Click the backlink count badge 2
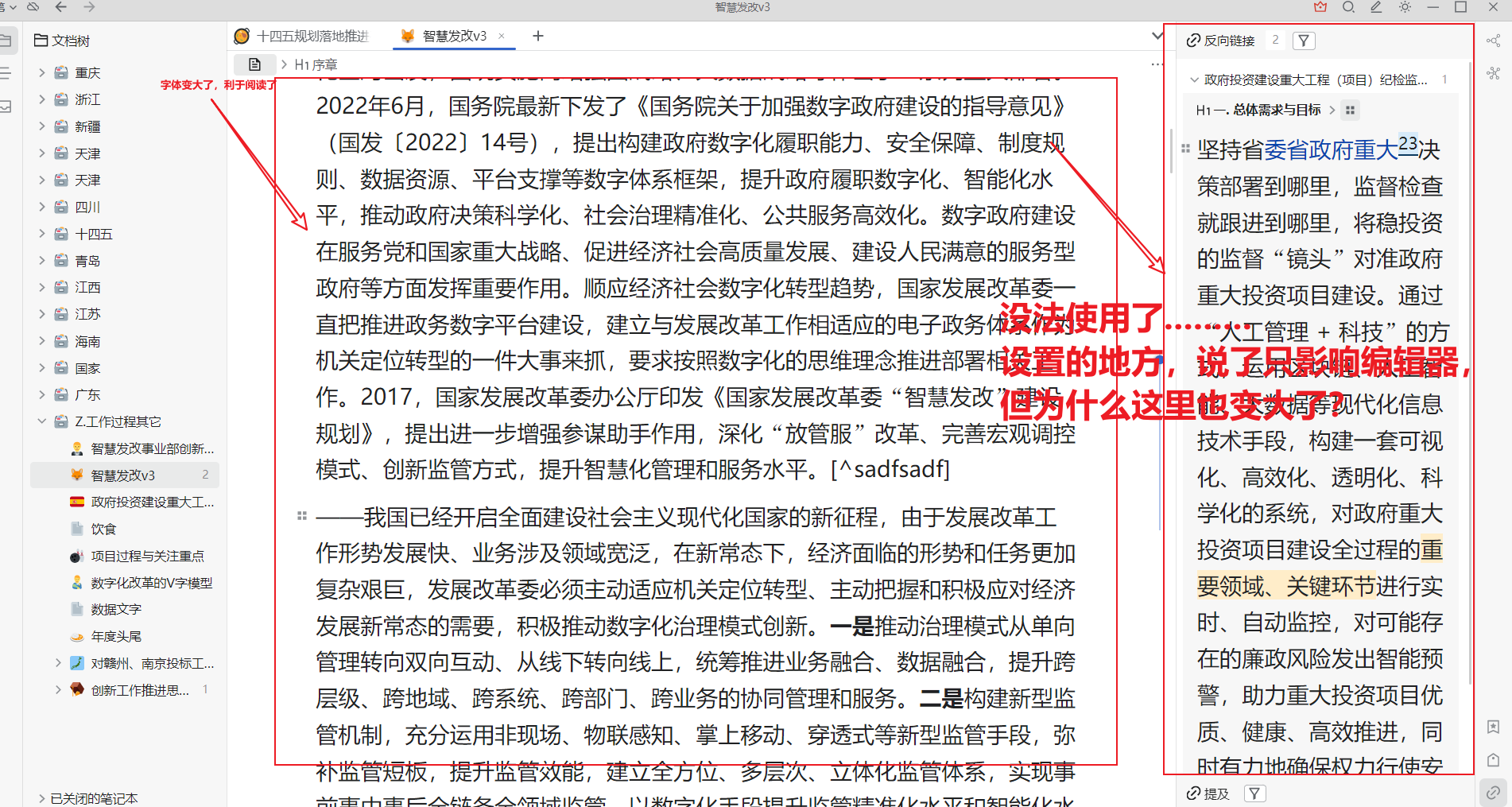The image size is (1512, 807). pos(1275,40)
